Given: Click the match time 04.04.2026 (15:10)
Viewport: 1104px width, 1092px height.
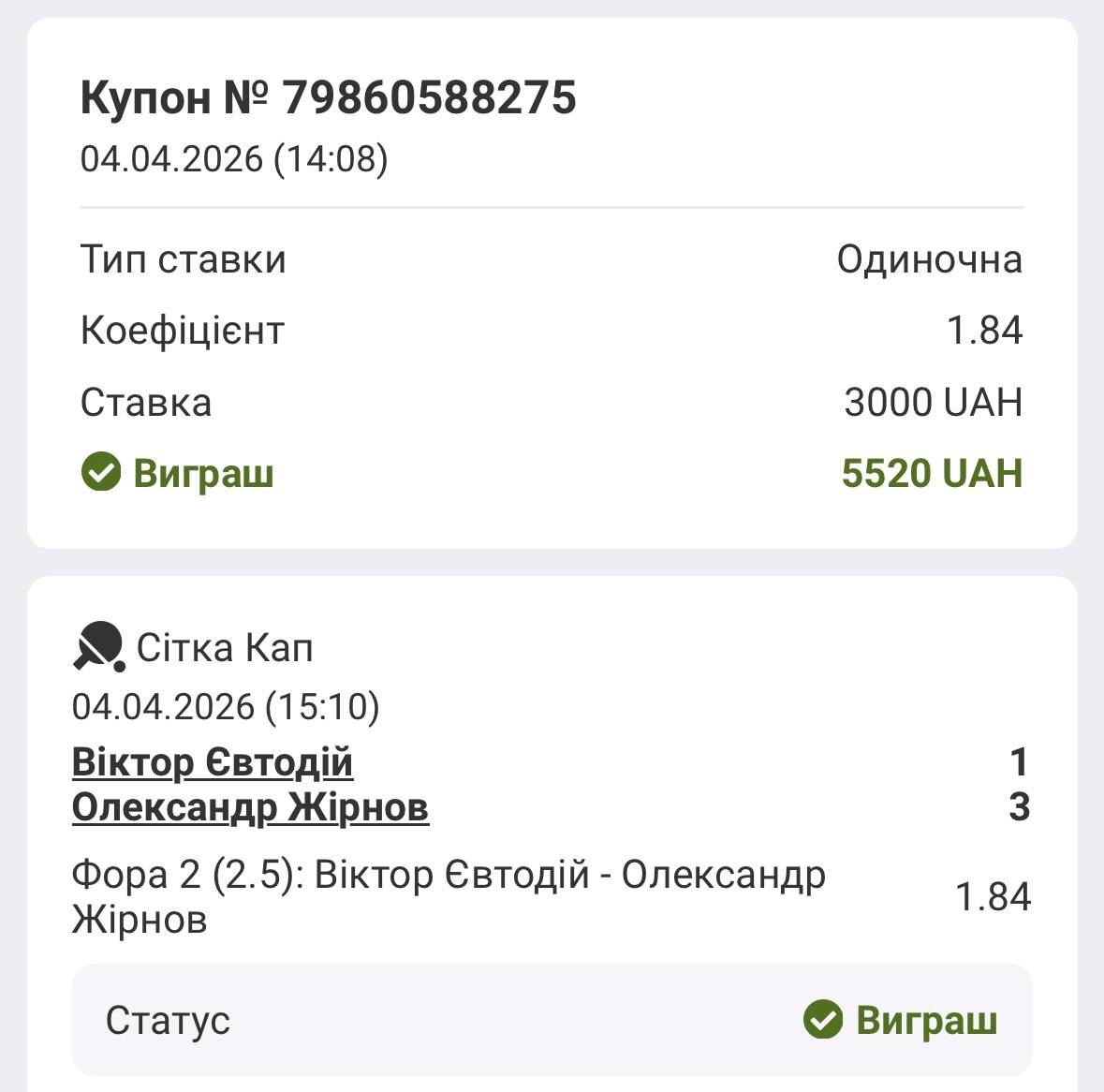Looking at the screenshot, I should click(x=226, y=706).
